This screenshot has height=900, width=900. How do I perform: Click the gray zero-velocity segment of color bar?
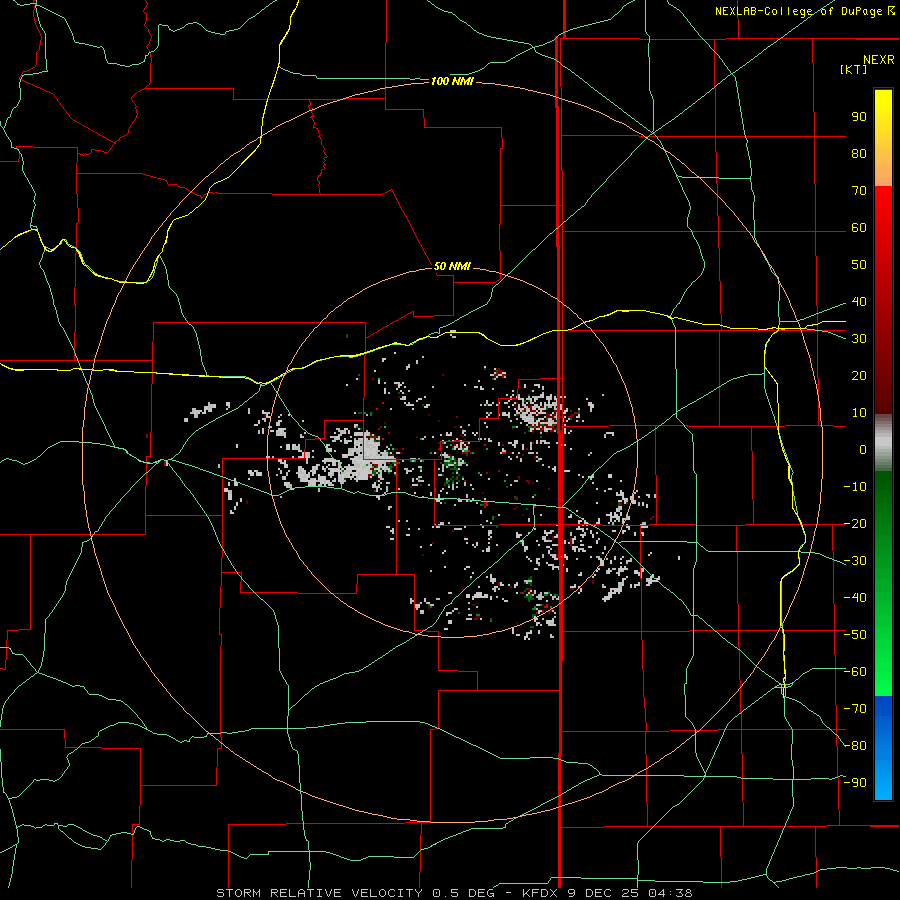coord(883,443)
